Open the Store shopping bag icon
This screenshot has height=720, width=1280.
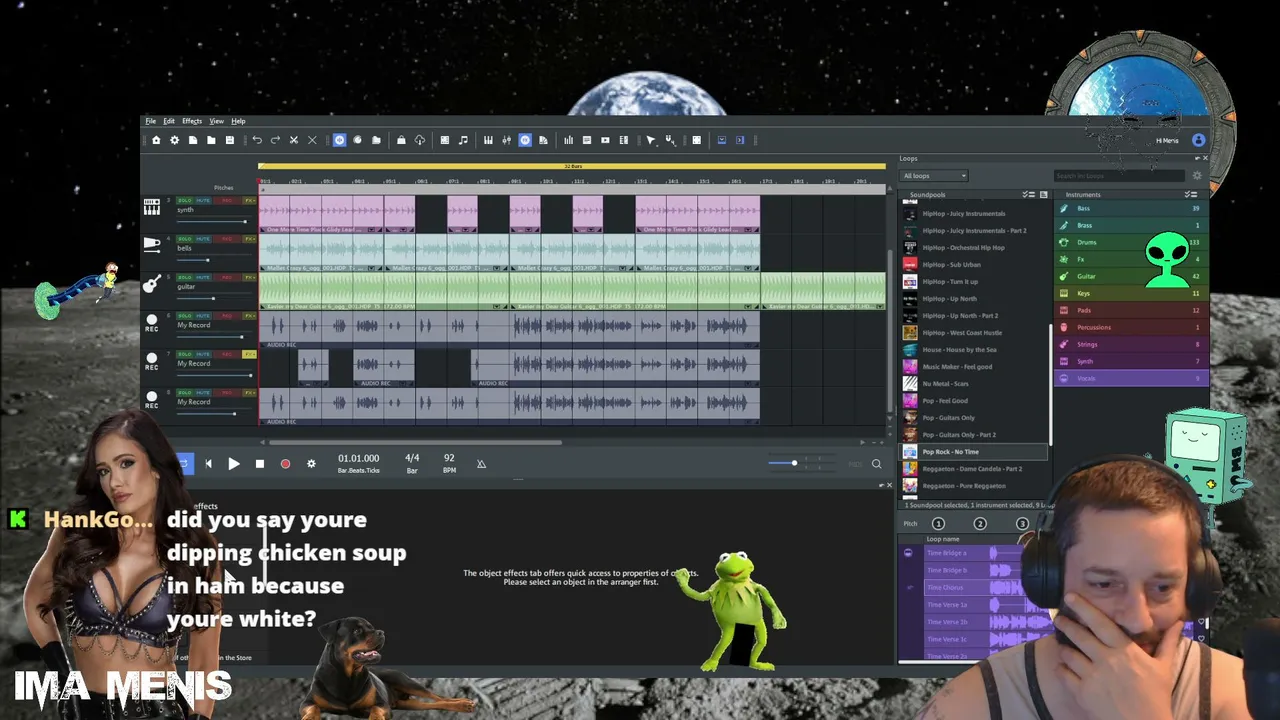click(x=401, y=140)
